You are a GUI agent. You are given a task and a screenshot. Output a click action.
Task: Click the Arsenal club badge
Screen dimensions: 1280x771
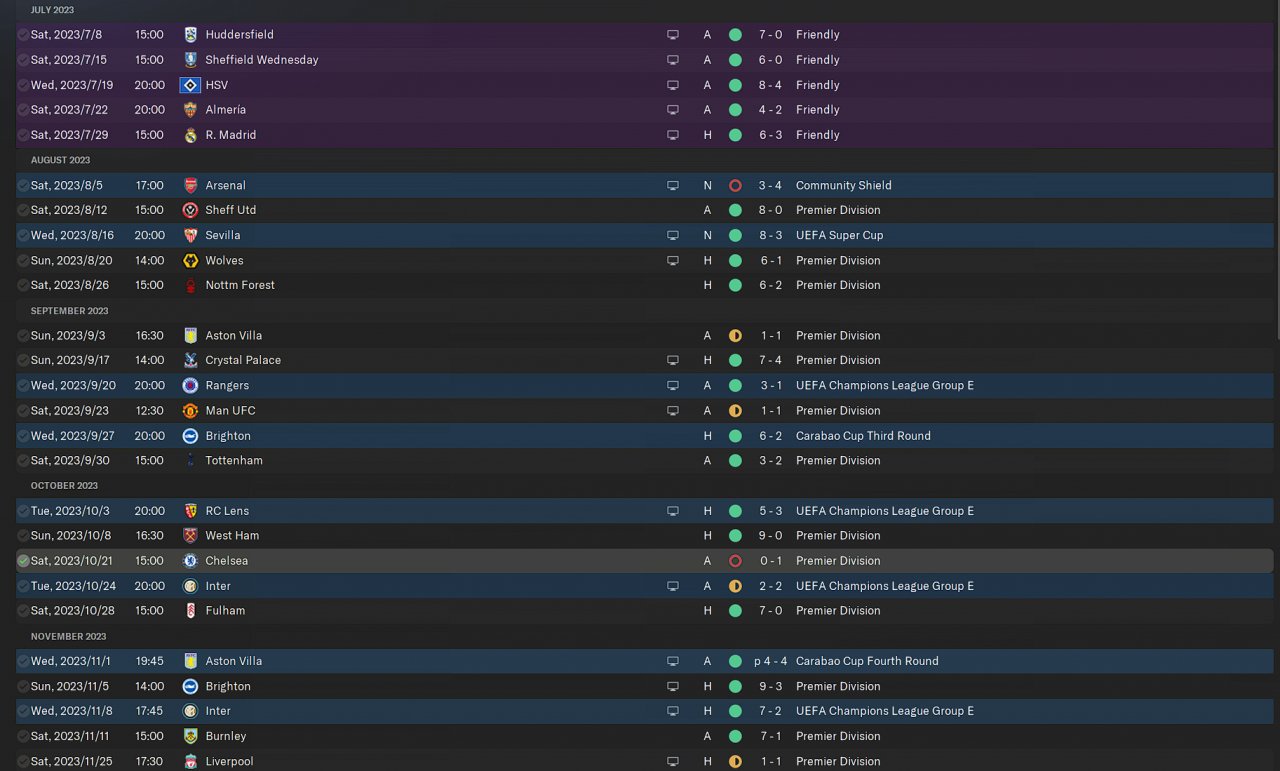(190, 185)
